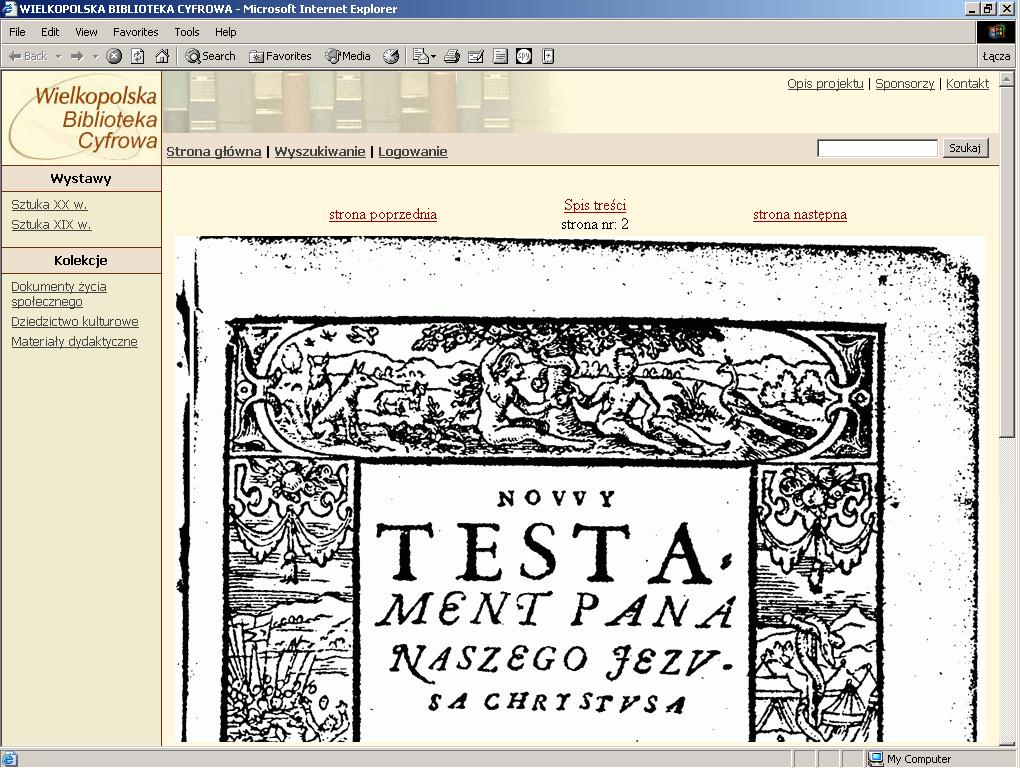Click the Wystawy section header
1020x768 pixels.
[x=81, y=179]
